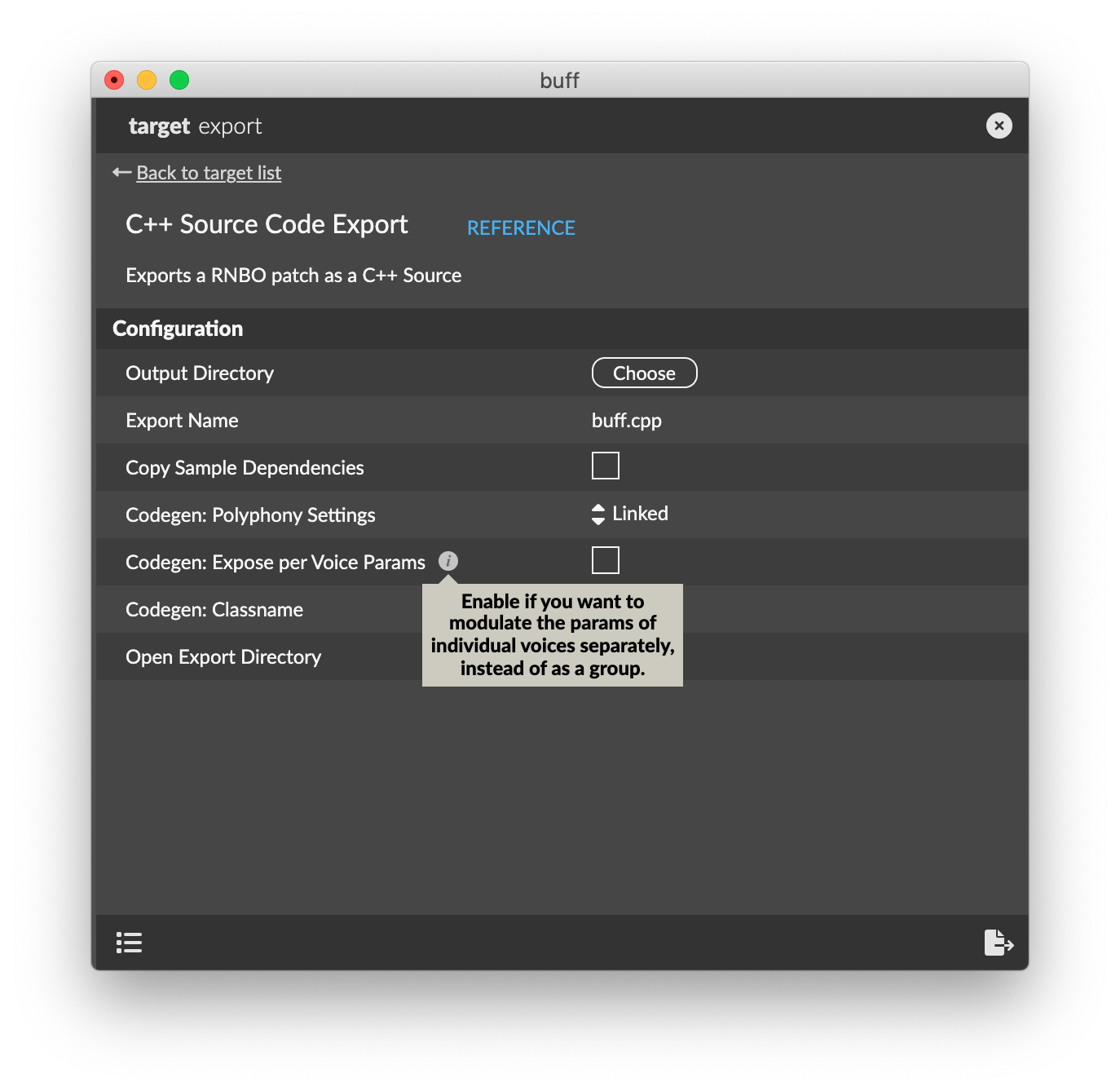The image size is (1120, 1091).
Task: Click the Configuration section header
Action: (x=178, y=329)
